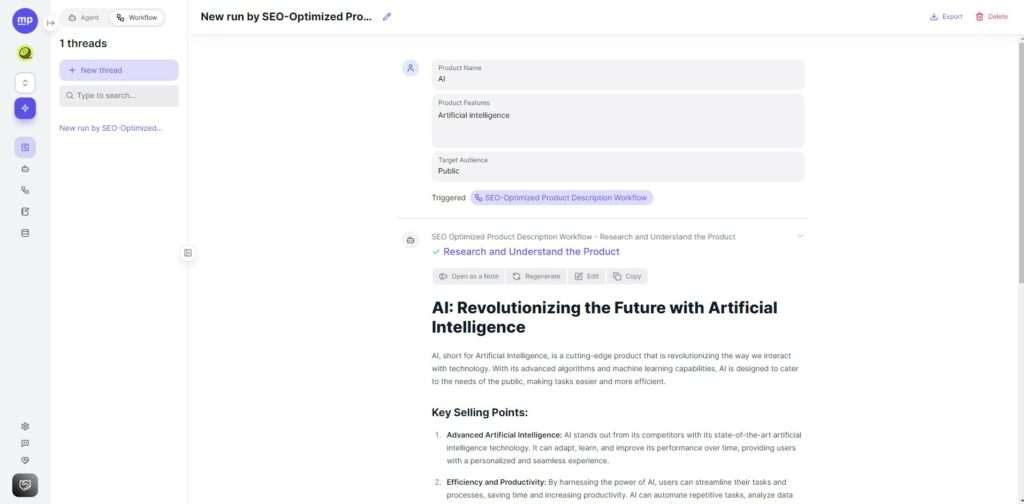Click the Regenerate button
Image resolution: width=1024 pixels, height=504 pixels.
pyautogui.click(x=536, y=276)
